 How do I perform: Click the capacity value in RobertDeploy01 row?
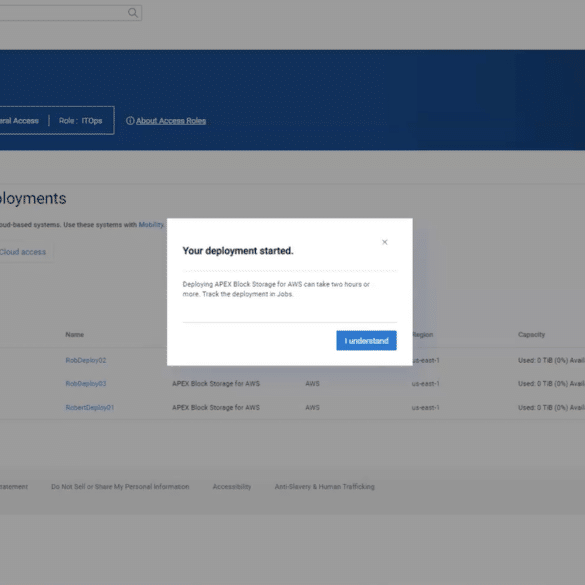pyautogui.click(x=551, y=407)
